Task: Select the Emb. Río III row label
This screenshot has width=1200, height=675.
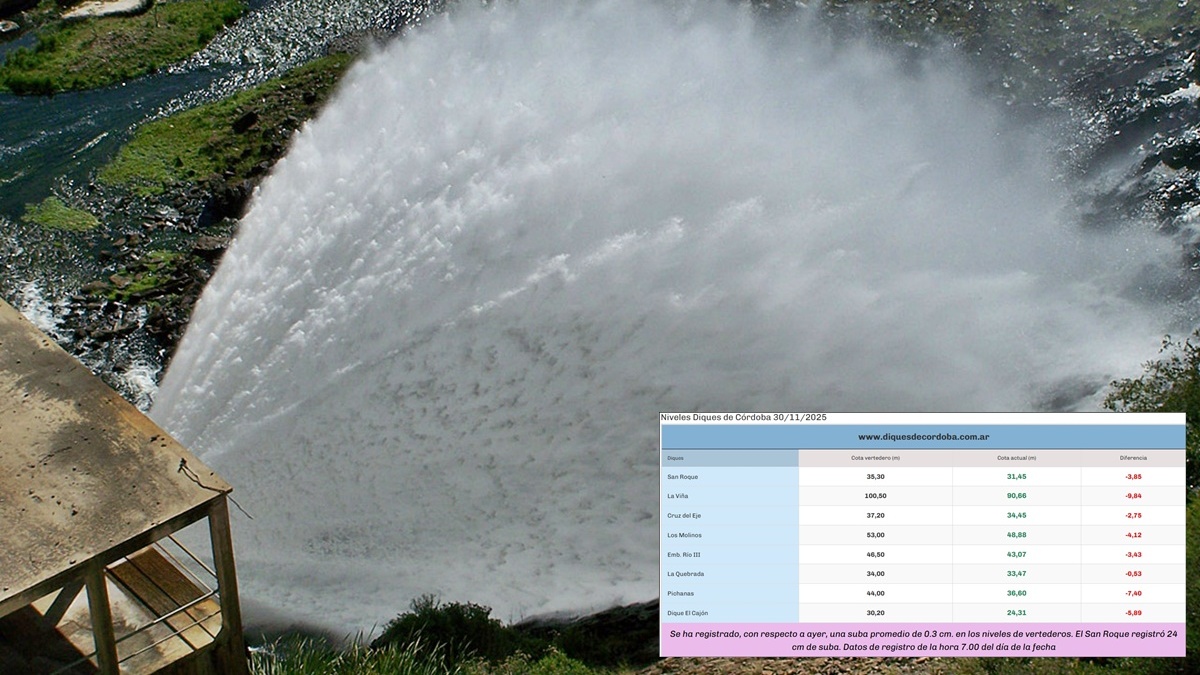Action: (x=685, y=555)
